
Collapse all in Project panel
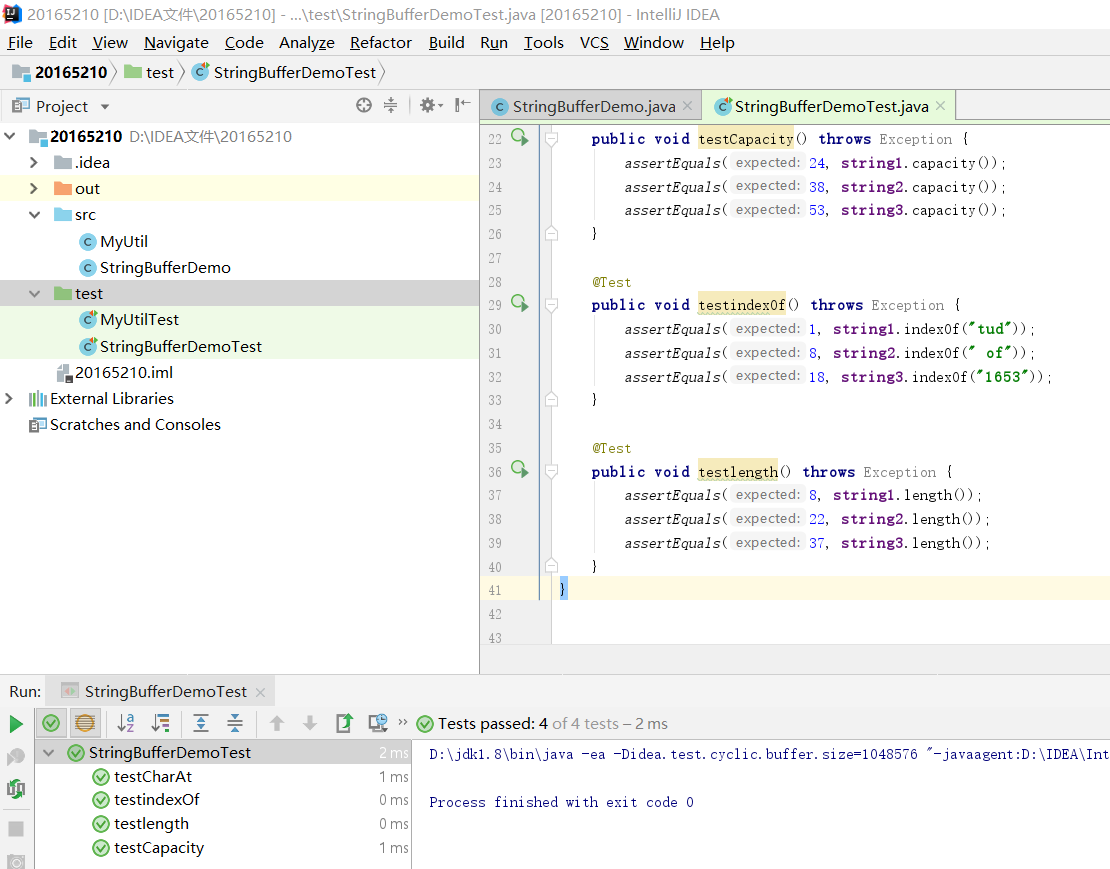pos(390,105)
